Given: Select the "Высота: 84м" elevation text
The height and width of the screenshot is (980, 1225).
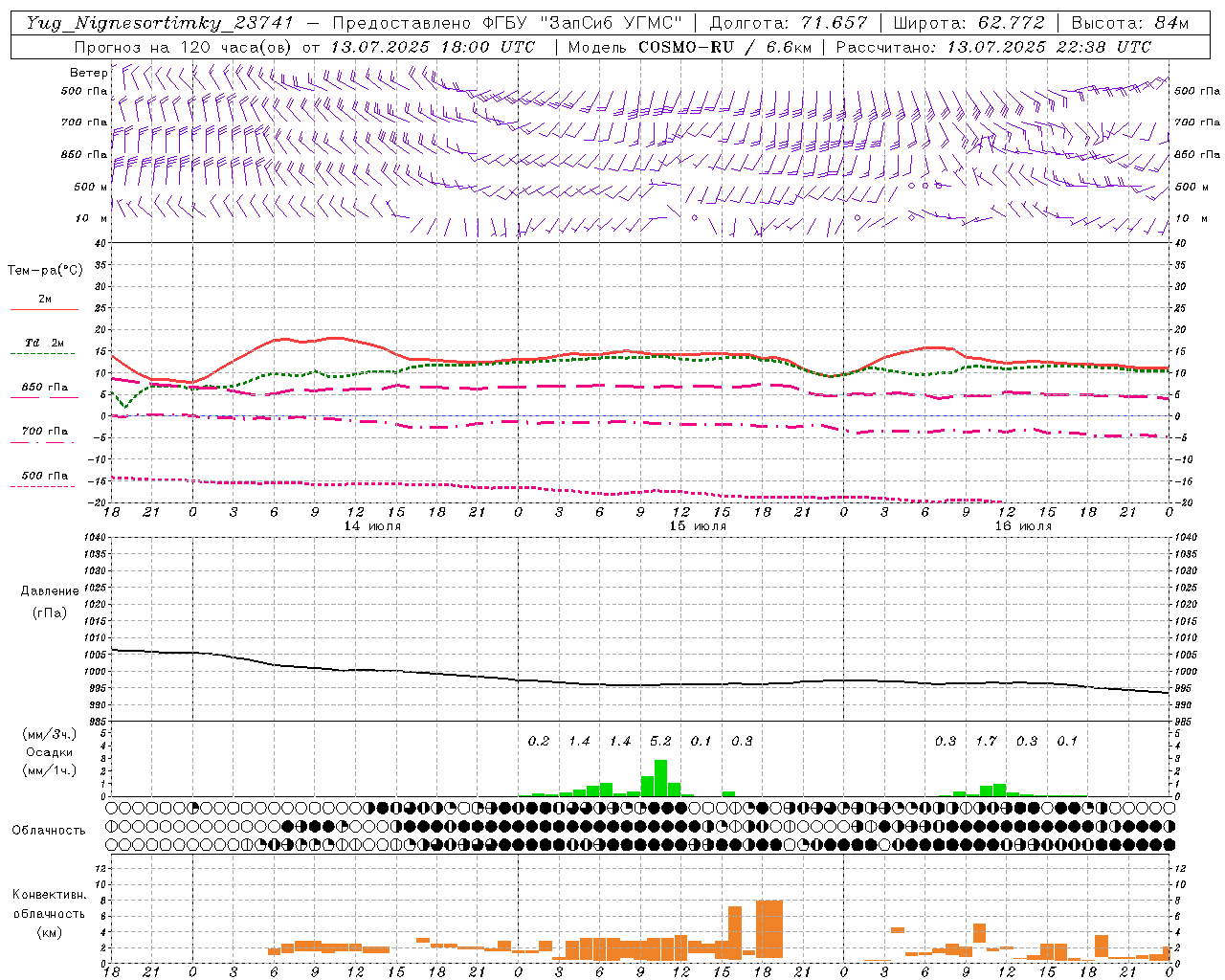Looking at the screenshot, I should 1130,23.
